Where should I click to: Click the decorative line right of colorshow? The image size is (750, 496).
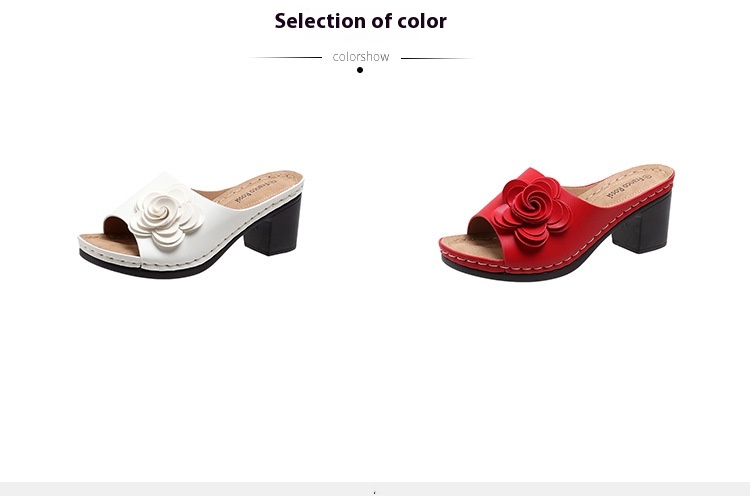point(437,58)
